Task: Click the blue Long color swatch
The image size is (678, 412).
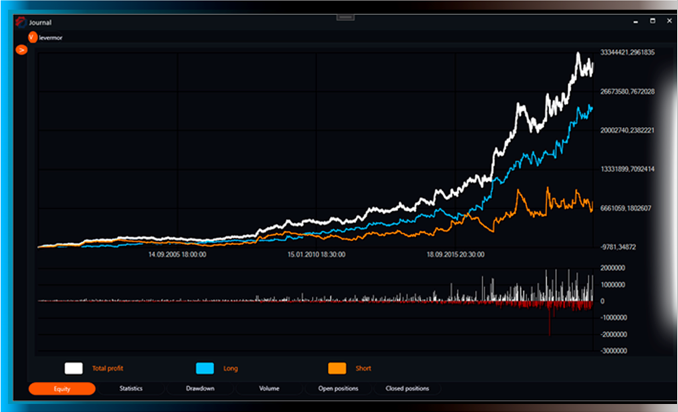Action: click(x=205, y=368)
